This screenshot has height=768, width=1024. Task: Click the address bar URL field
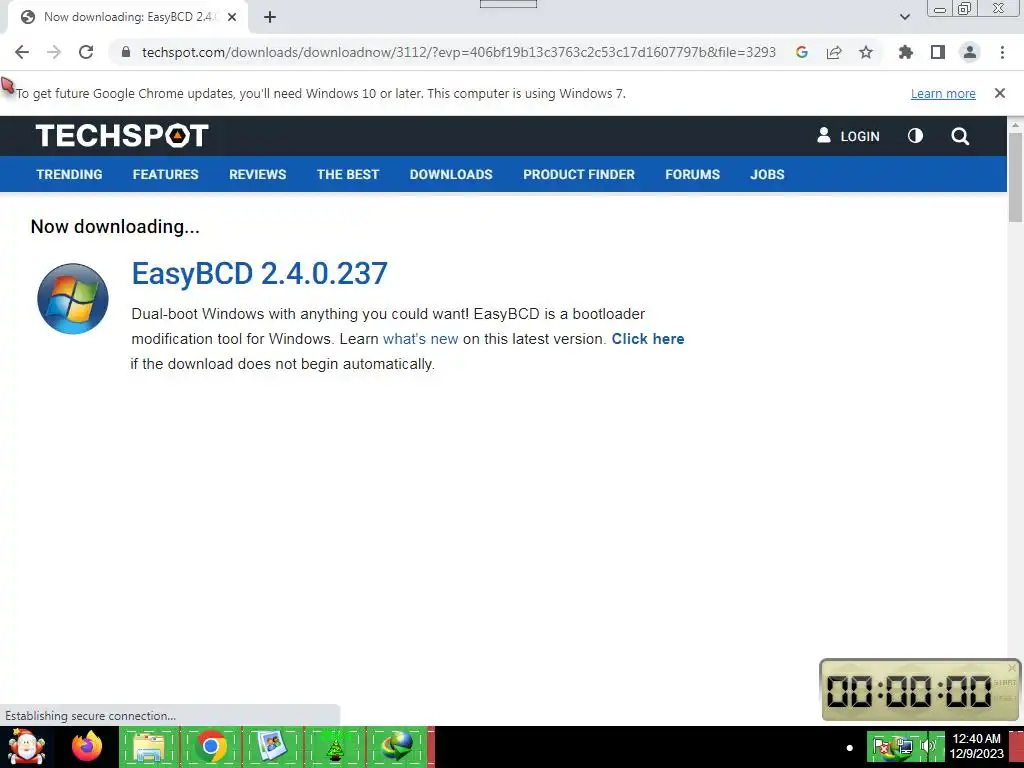click(x=458, y=52)
